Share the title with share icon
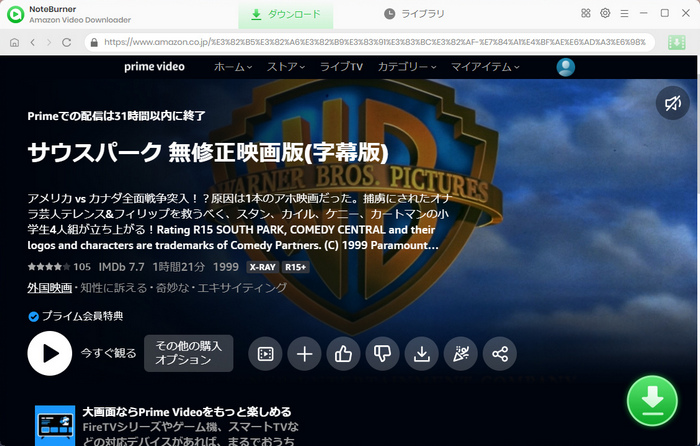The image size is (700, 446). pos(500,354)
